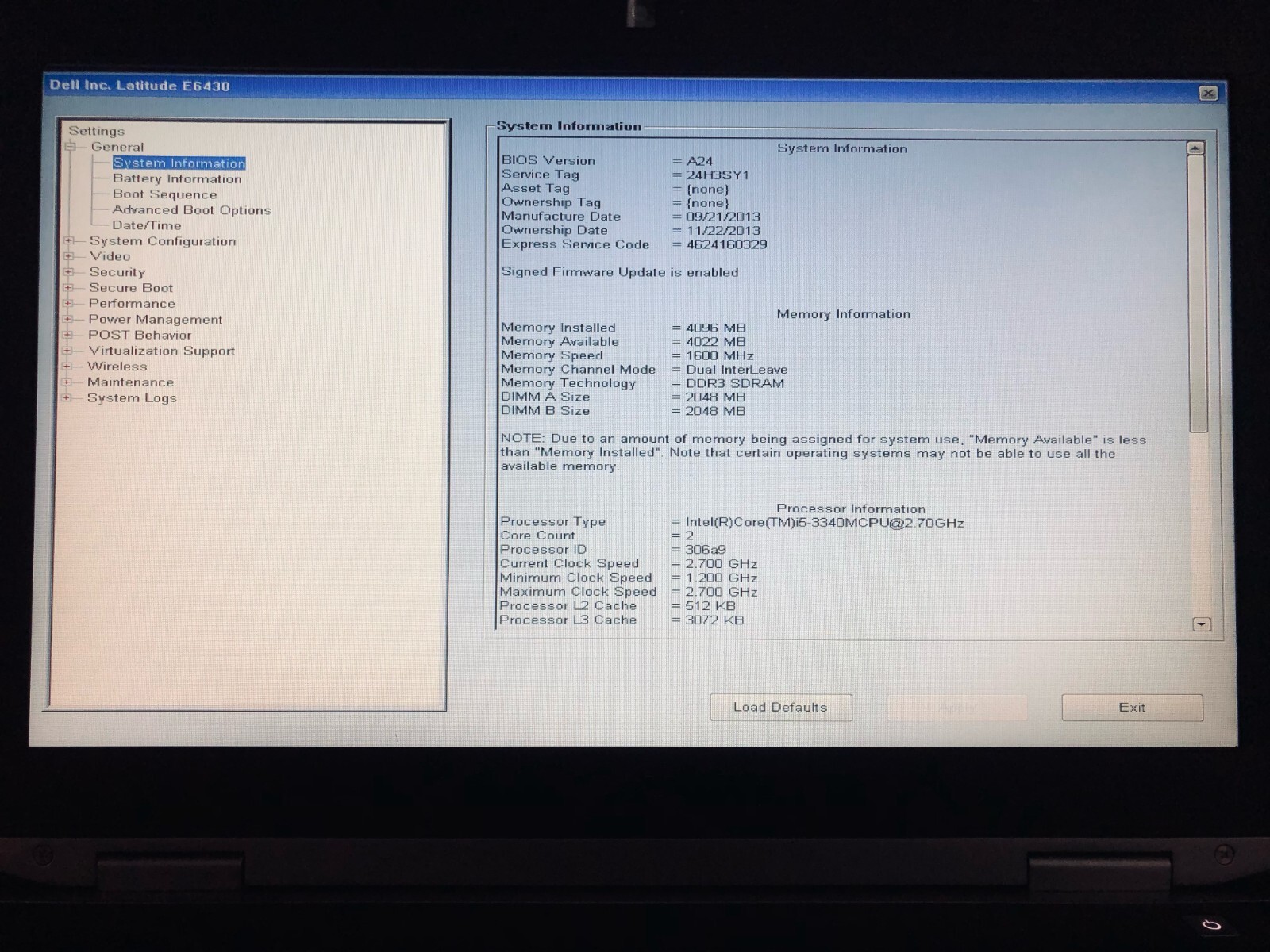Click the Memory Information heading
Image resolution: width=1270 pixels, height=952 pixels.
coord(844,314)
